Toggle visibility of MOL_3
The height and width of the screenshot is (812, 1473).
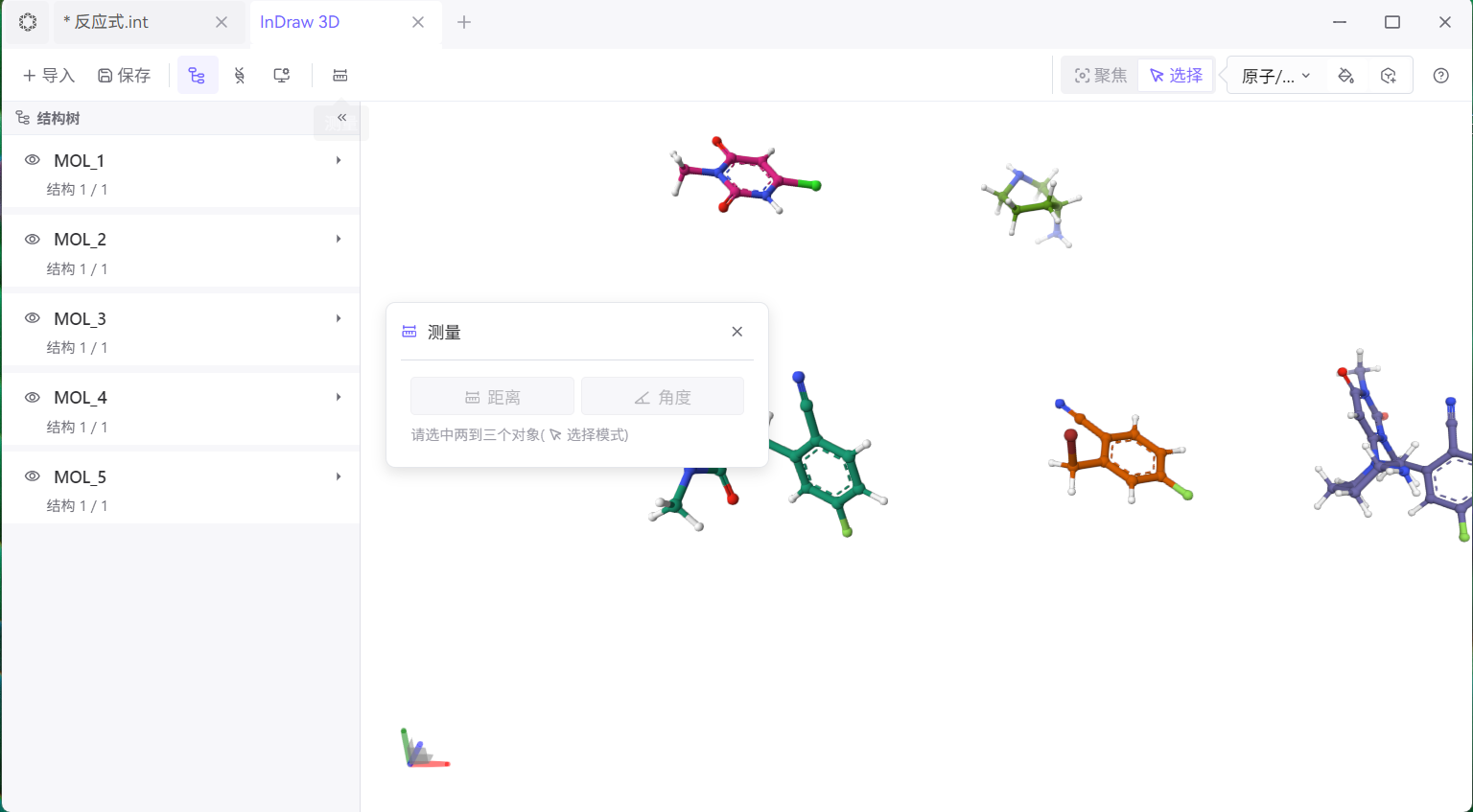pyautogui.click(x=32, y=318)
